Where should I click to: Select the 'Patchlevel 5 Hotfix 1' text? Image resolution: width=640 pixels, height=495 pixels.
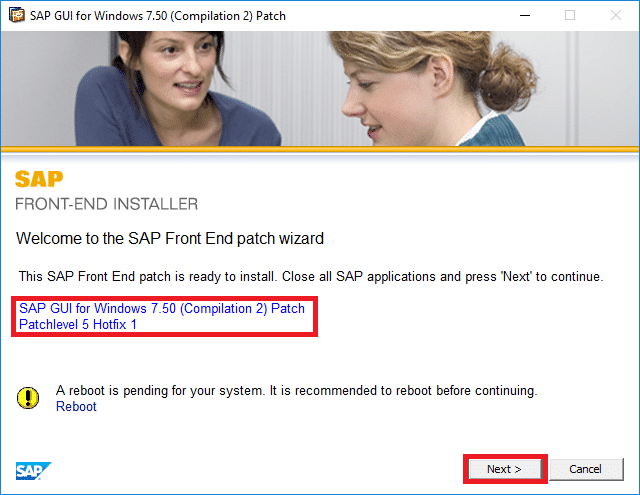point(78,324)
